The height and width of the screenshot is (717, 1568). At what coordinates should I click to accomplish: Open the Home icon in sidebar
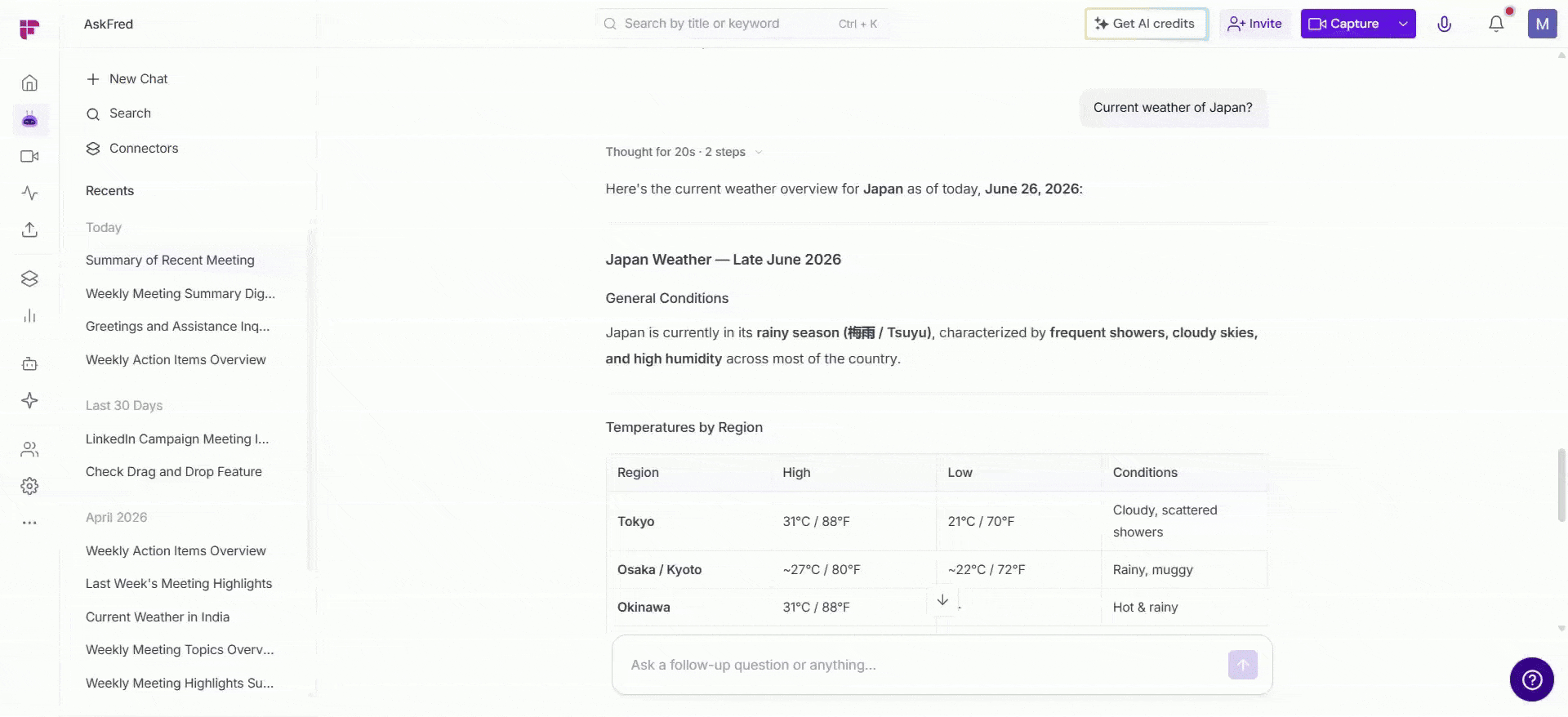coord(29,83)
